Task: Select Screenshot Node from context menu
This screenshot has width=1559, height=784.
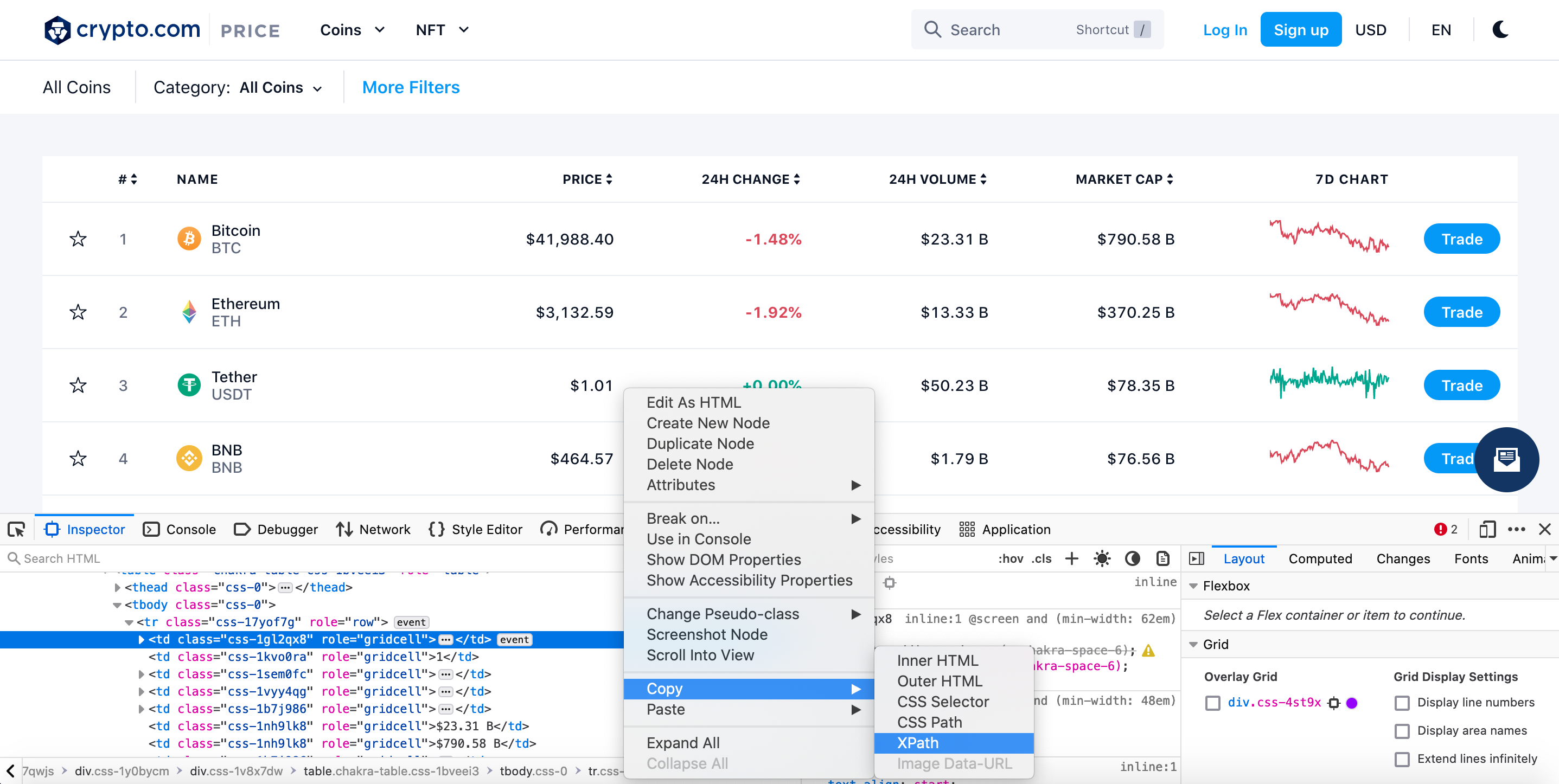Action: click(749, 634)
